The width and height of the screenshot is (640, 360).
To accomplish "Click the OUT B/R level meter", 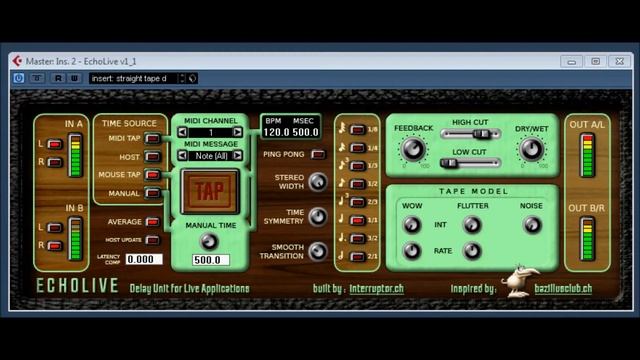I will click(x=587, y=239).
